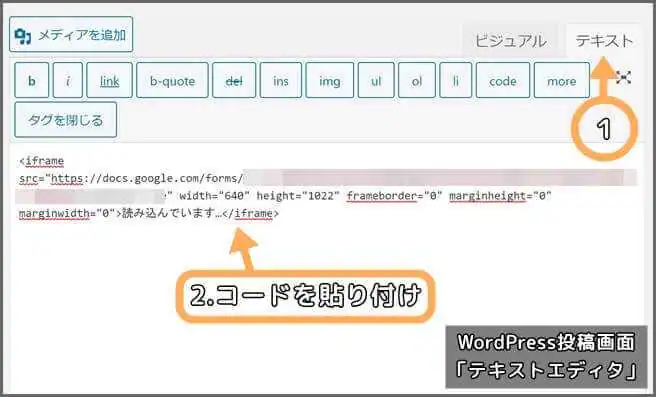Image resolution: width=656 pixels, height=397 pixels.
Task: Insert code tag with code button
Action: tap(503, 80)
